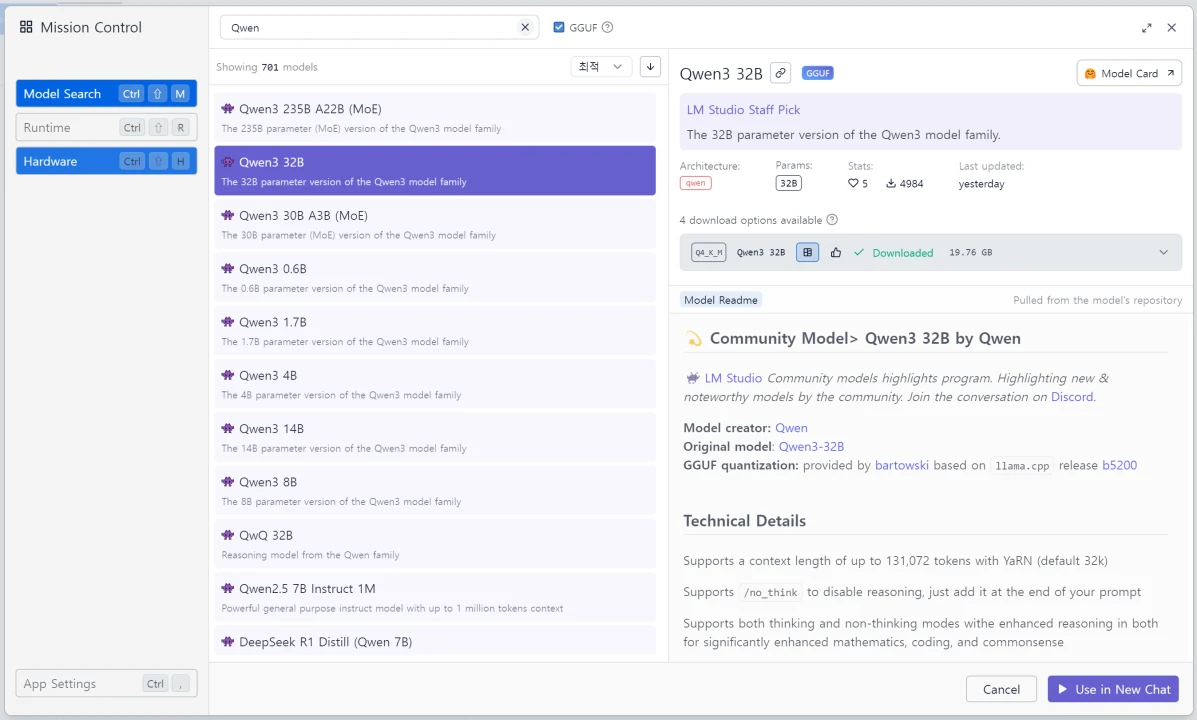The height and width of the screenshot is (720, 1197).
Task: Click the hugging face emoji on Model Card
Action: click(x=1090, y=73)
